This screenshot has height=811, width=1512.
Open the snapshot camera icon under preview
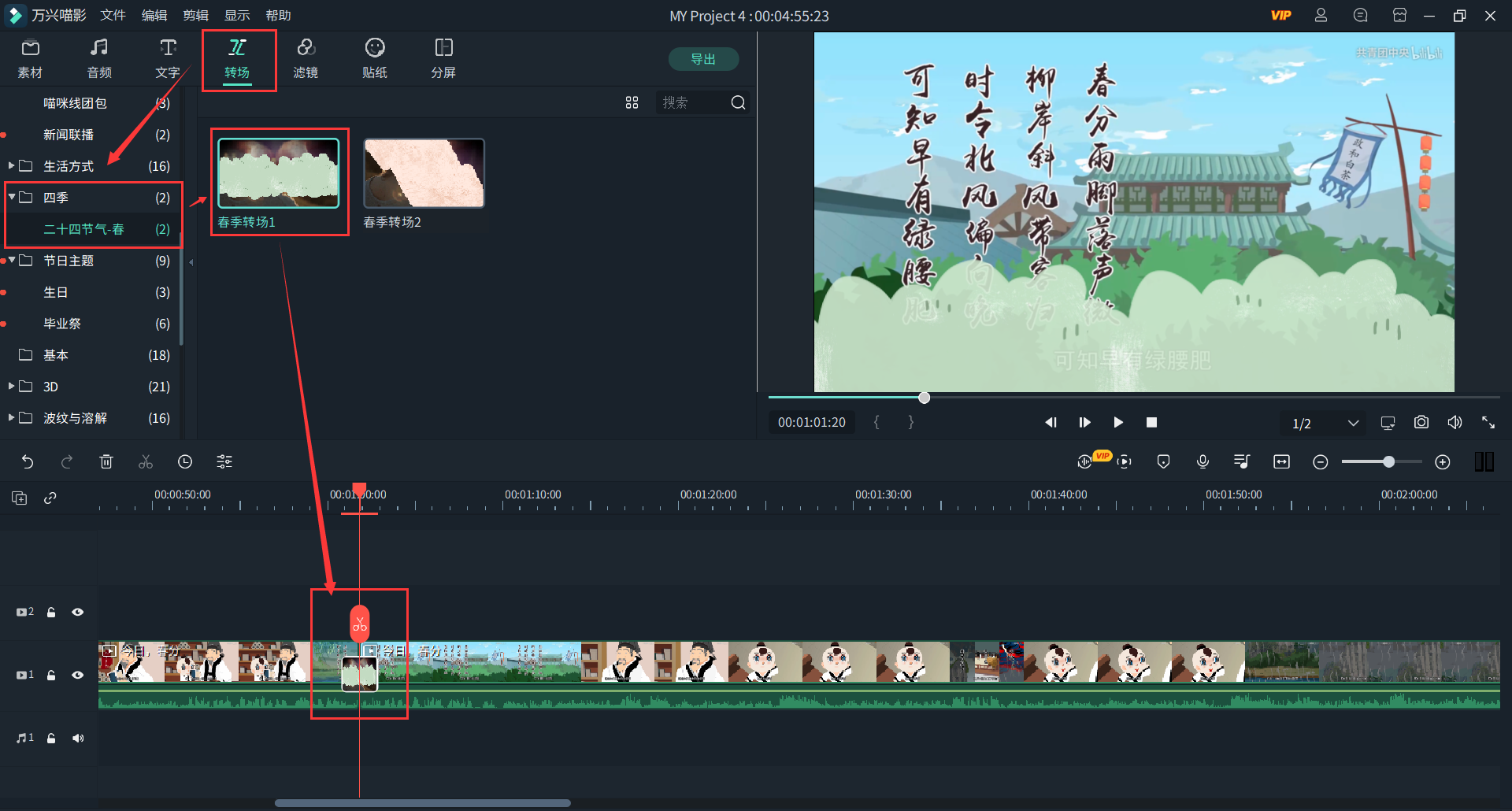click(1421, 423)
